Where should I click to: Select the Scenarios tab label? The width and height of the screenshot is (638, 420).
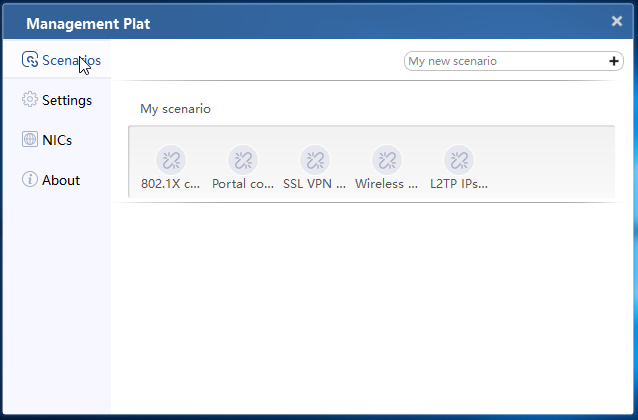click(x=72, y=60)
